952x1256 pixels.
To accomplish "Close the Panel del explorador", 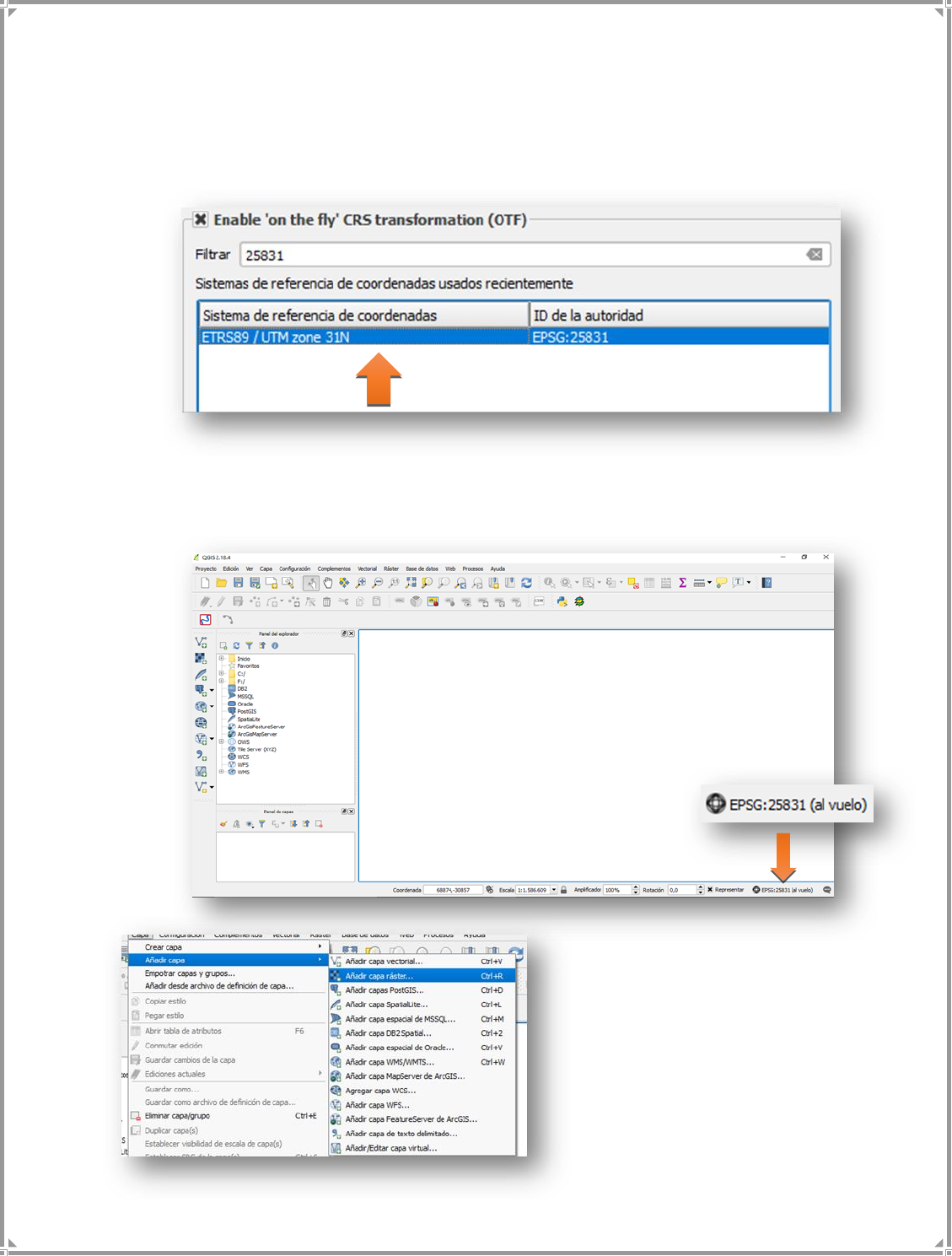I will (352, 633).
